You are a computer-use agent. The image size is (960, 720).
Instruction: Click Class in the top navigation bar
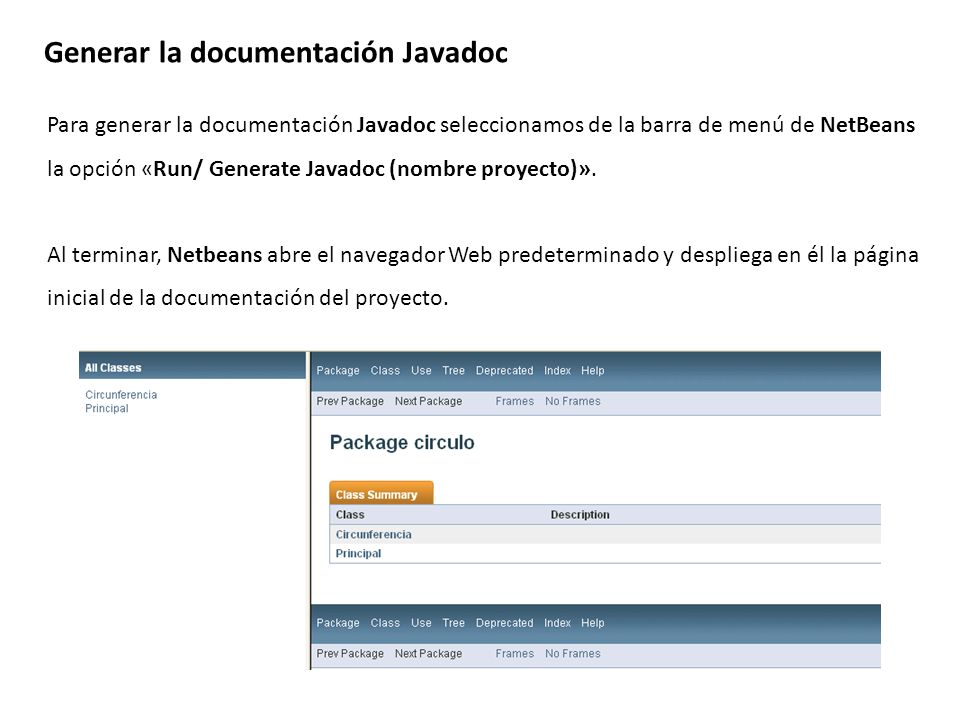coord(385,370)
